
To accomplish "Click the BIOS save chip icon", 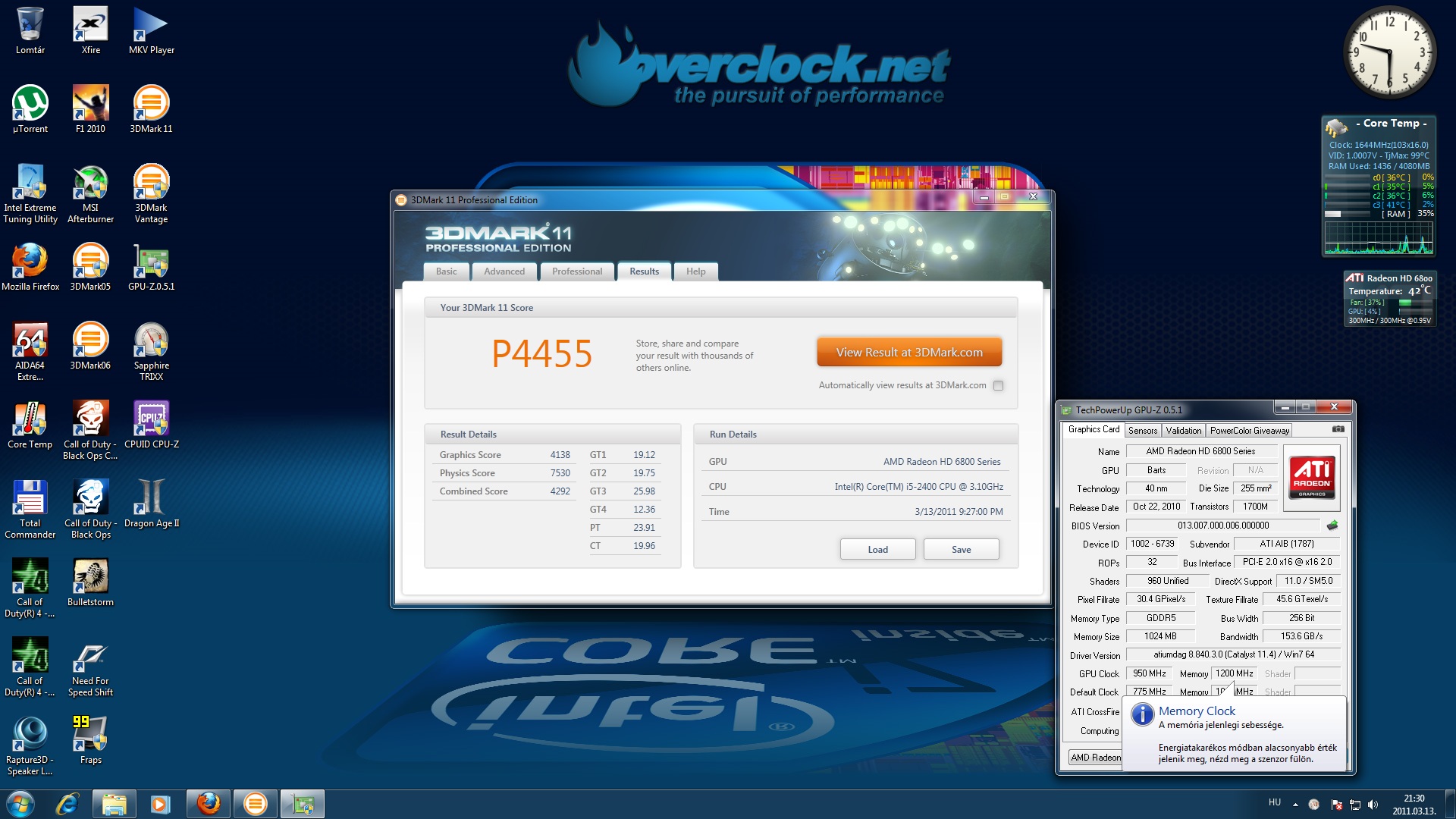I will click(1332, 526).
